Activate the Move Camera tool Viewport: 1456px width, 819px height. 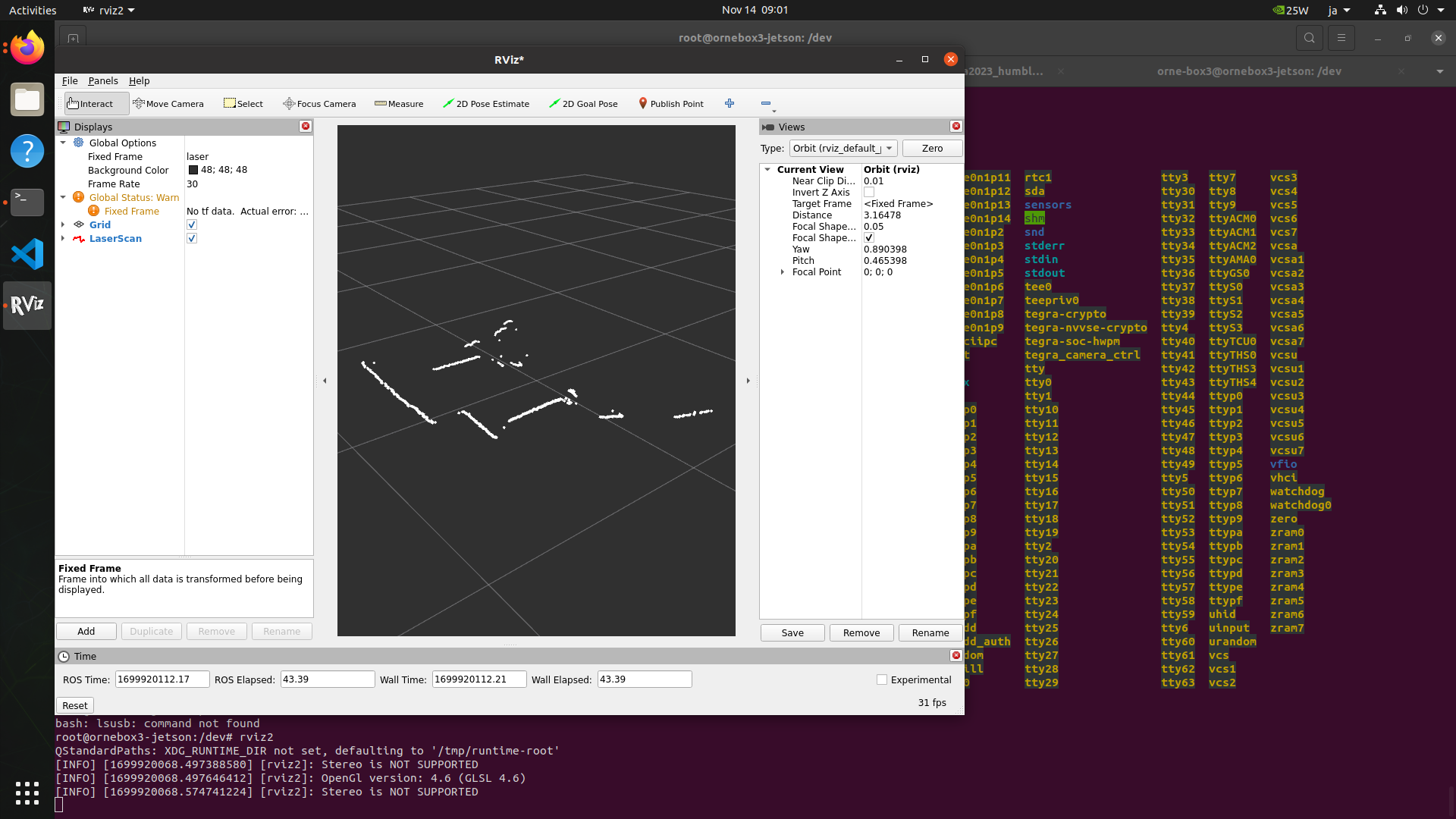pyautogui.click(x=168, y=103)
